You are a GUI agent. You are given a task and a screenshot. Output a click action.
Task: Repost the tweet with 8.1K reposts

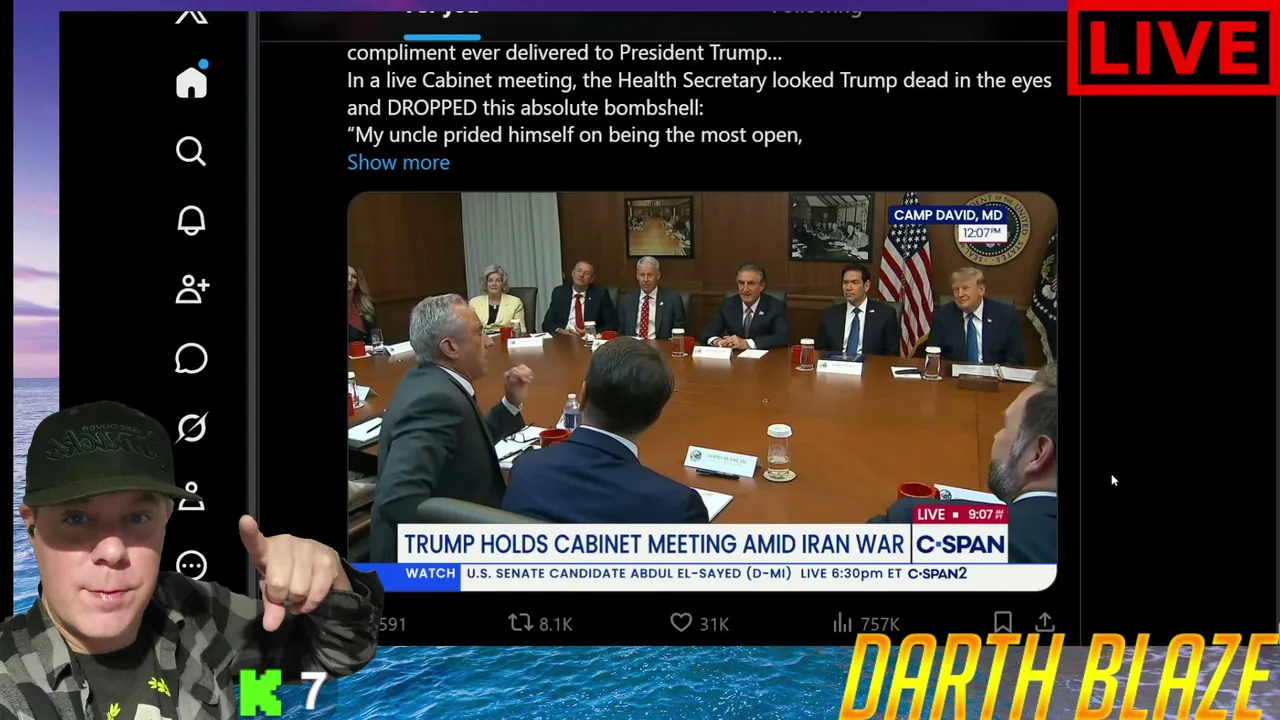(540, 623)
